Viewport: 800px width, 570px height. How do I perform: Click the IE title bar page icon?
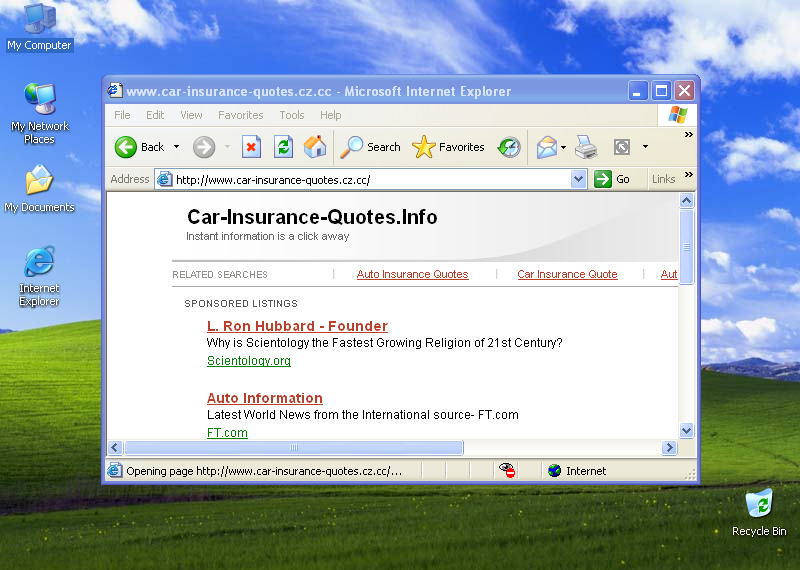pos(115,91)
